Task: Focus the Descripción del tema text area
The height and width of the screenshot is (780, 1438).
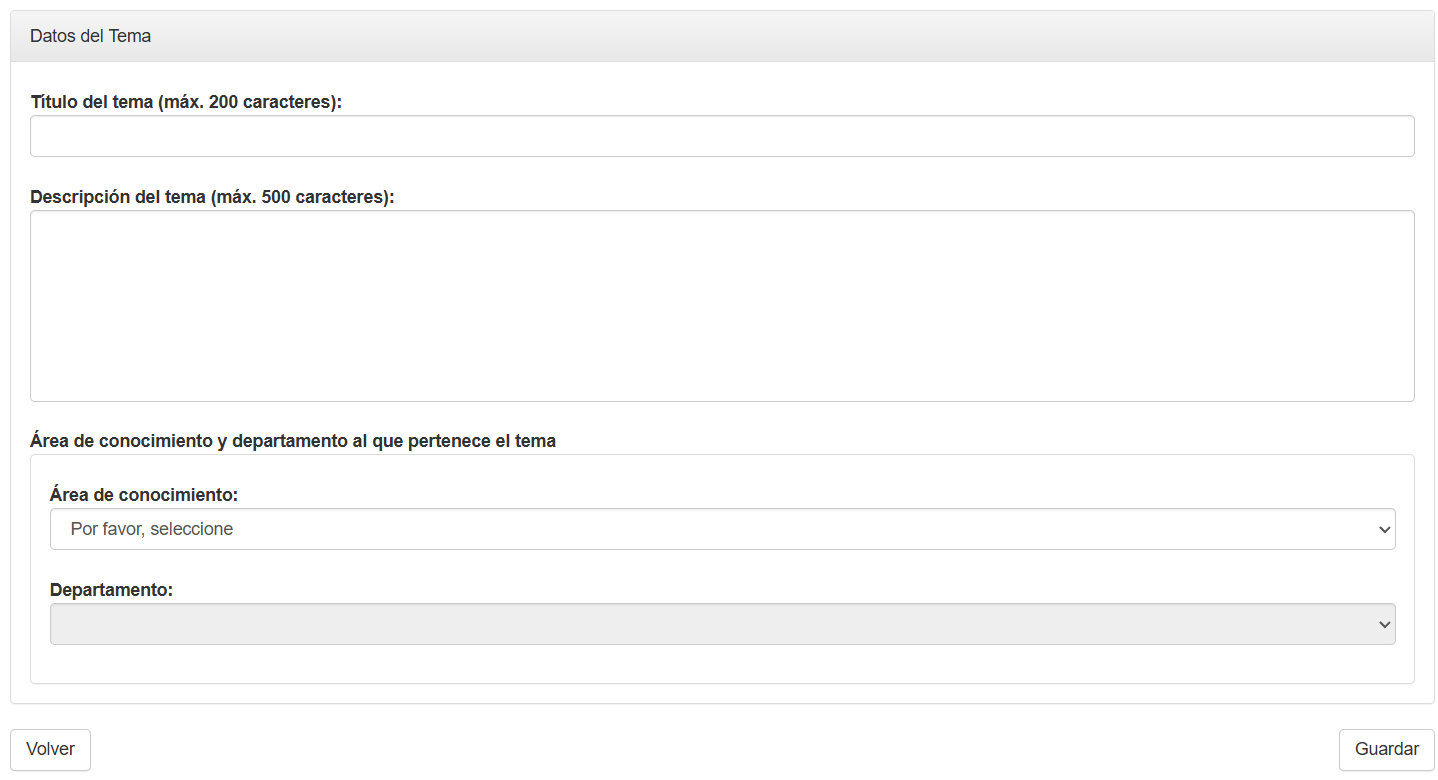Action: point(722,305)
